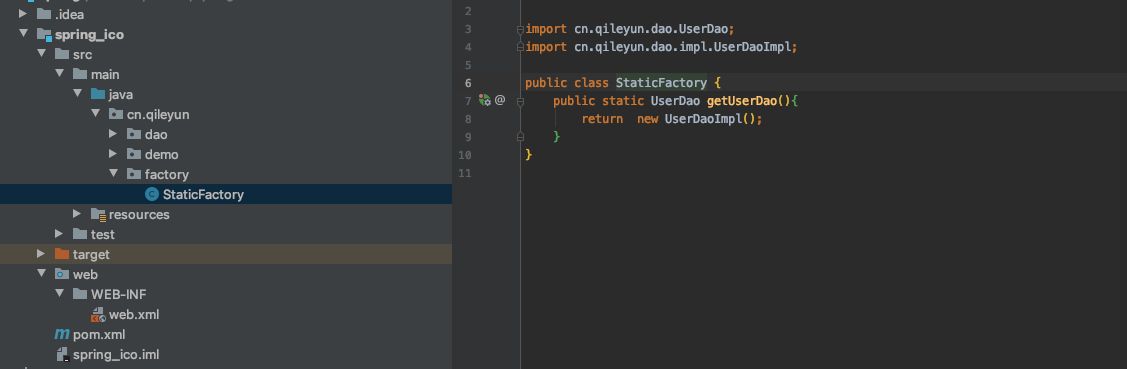Click the src folder icon
1127x369 pixels.
pos(62,54)
